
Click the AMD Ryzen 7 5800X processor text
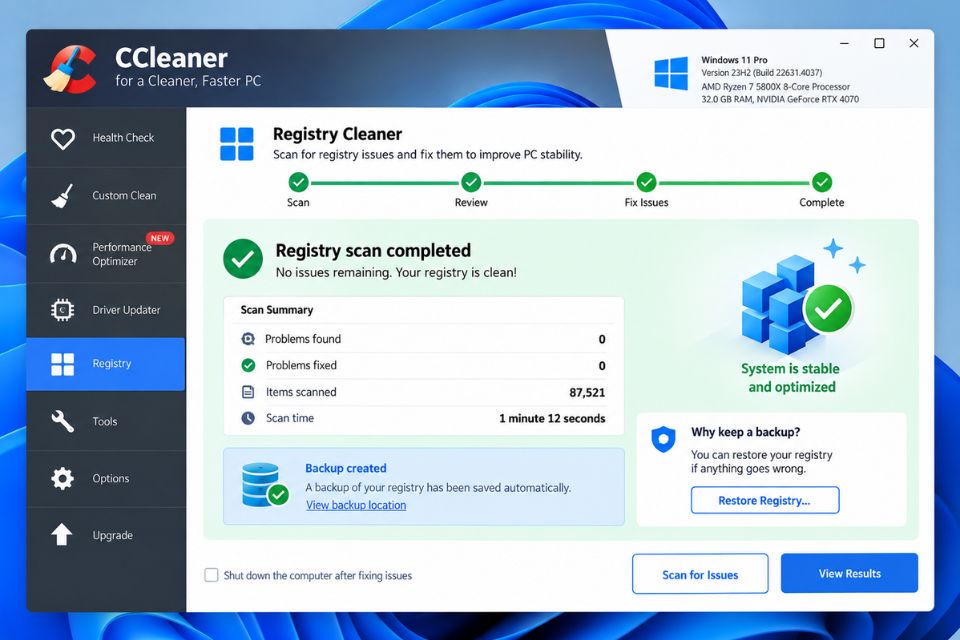[x=776, y=87]
